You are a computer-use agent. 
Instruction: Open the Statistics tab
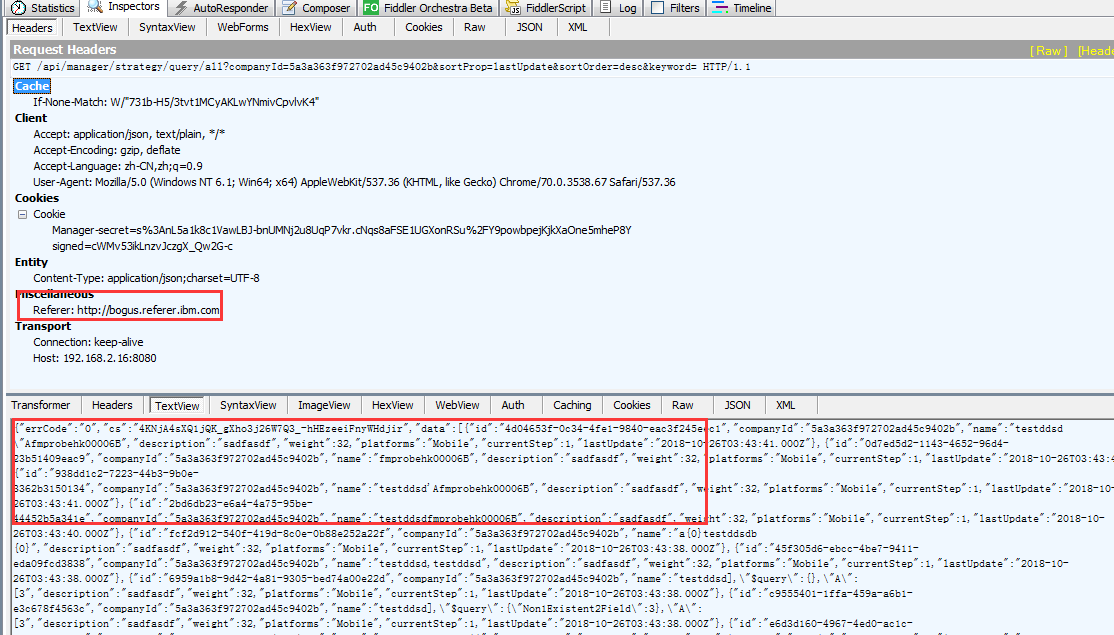click(44, 8)
